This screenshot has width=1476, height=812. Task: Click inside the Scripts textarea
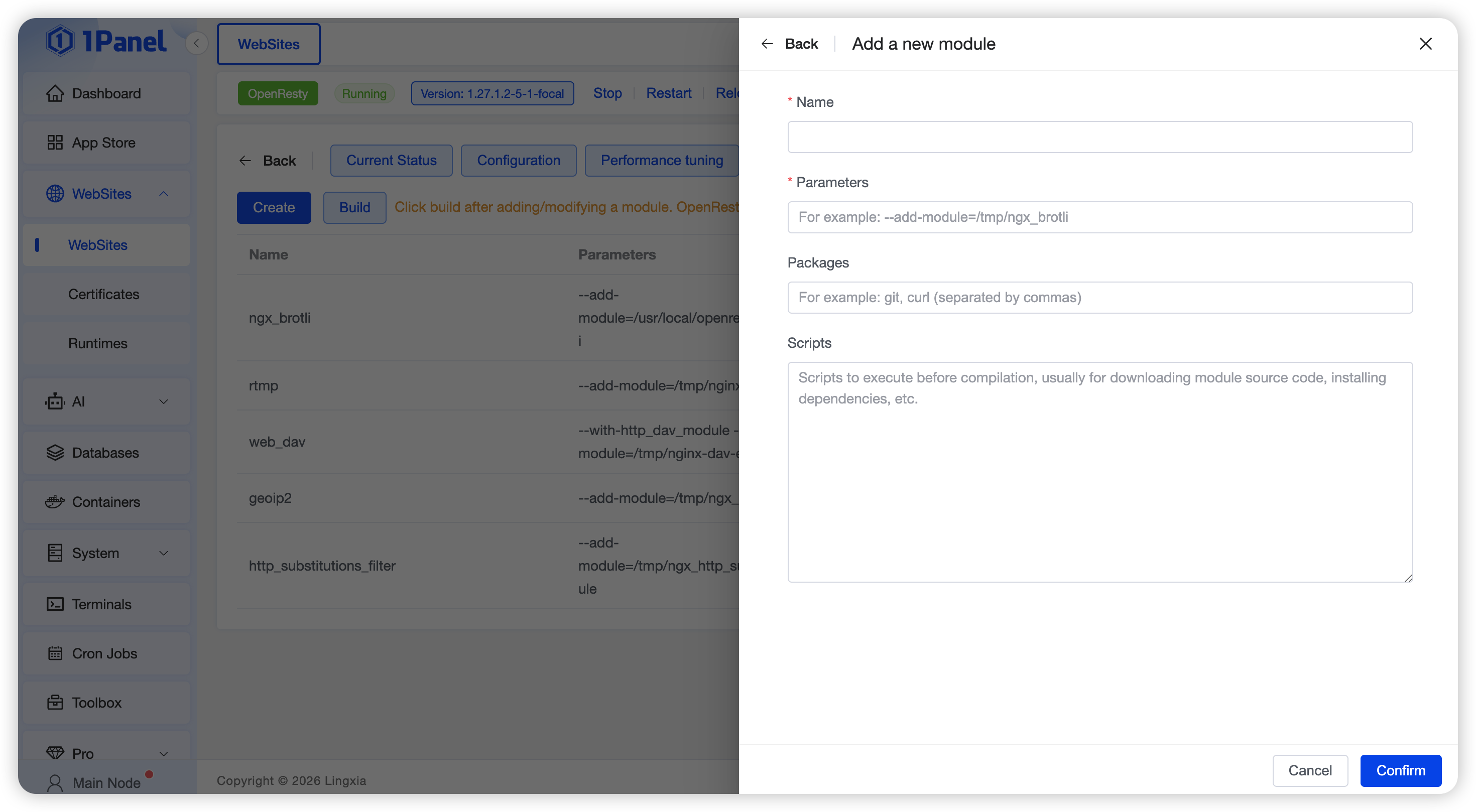coord(1099,471)
